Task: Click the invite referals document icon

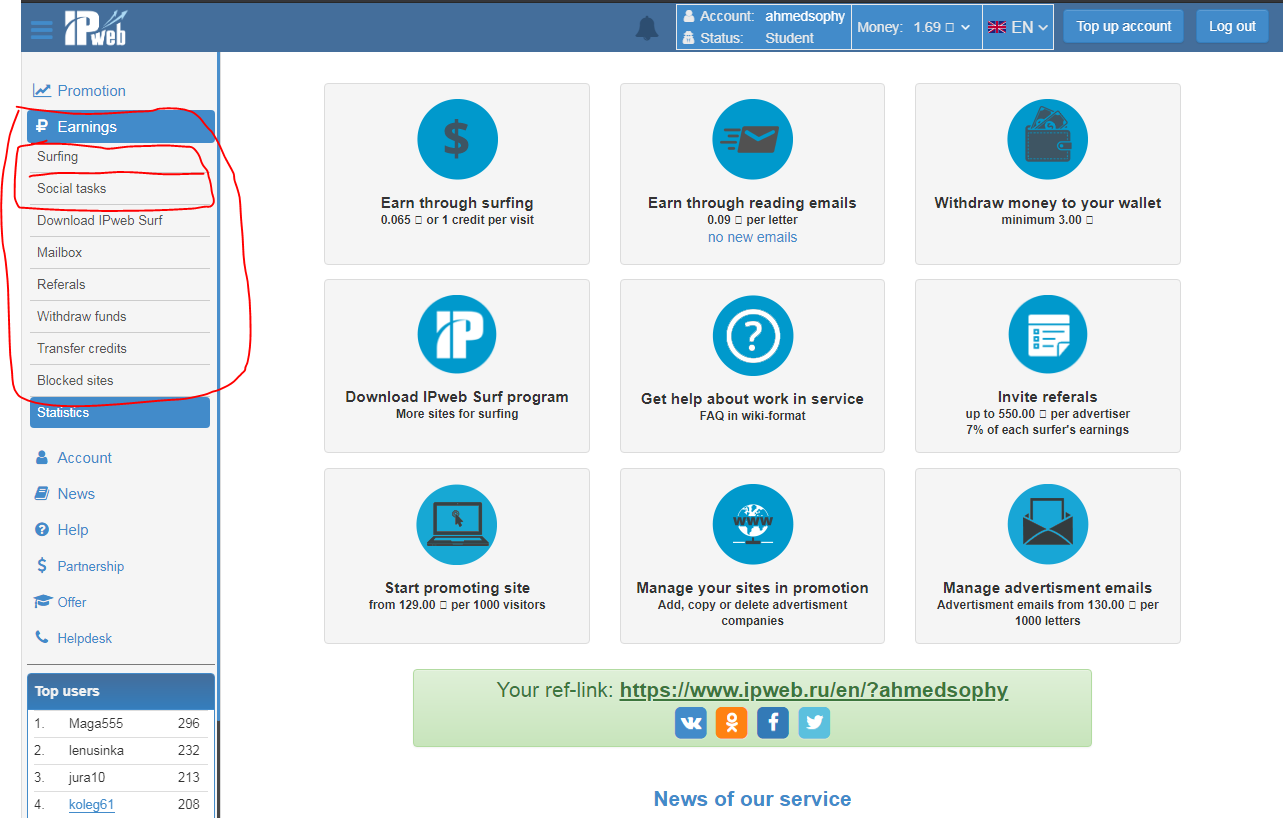Action: [1047, 335]
